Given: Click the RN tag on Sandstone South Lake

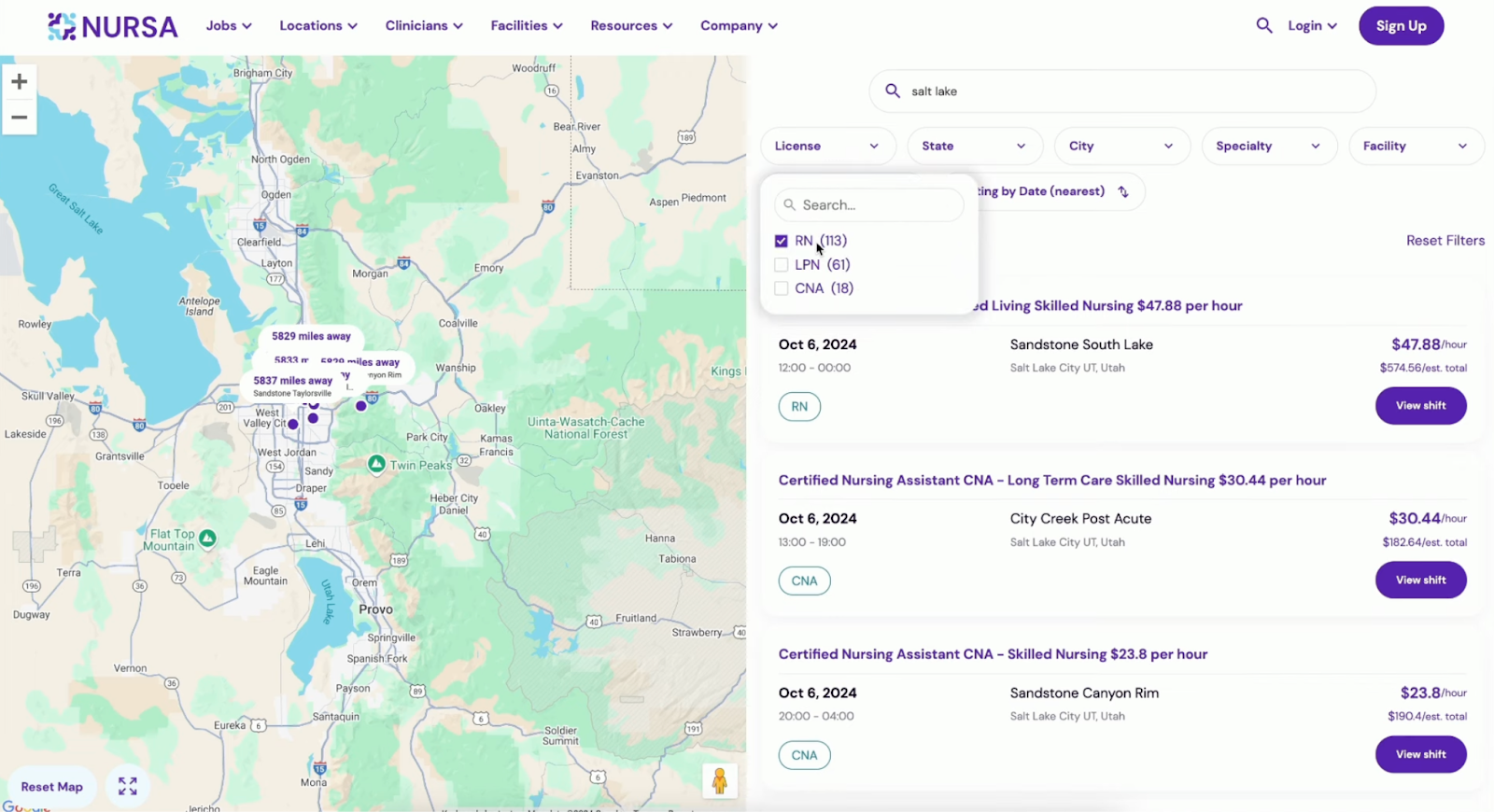Looking at the screenshot, I should point(799,407).
